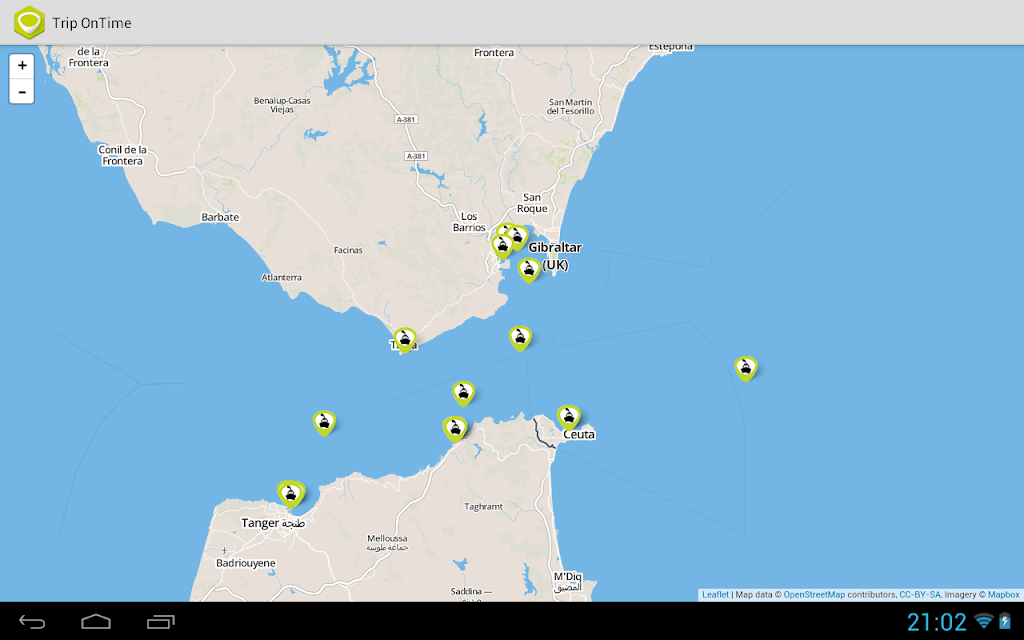Select ferry marker beside Gibraltar (UK) label

click(x=529, y=270)
